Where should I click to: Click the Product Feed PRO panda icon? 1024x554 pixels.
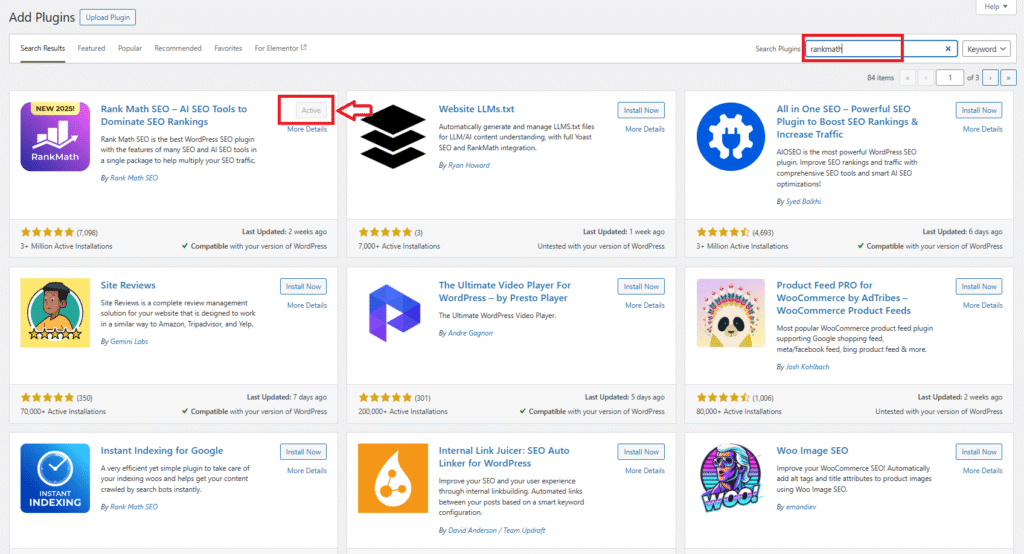731,312
